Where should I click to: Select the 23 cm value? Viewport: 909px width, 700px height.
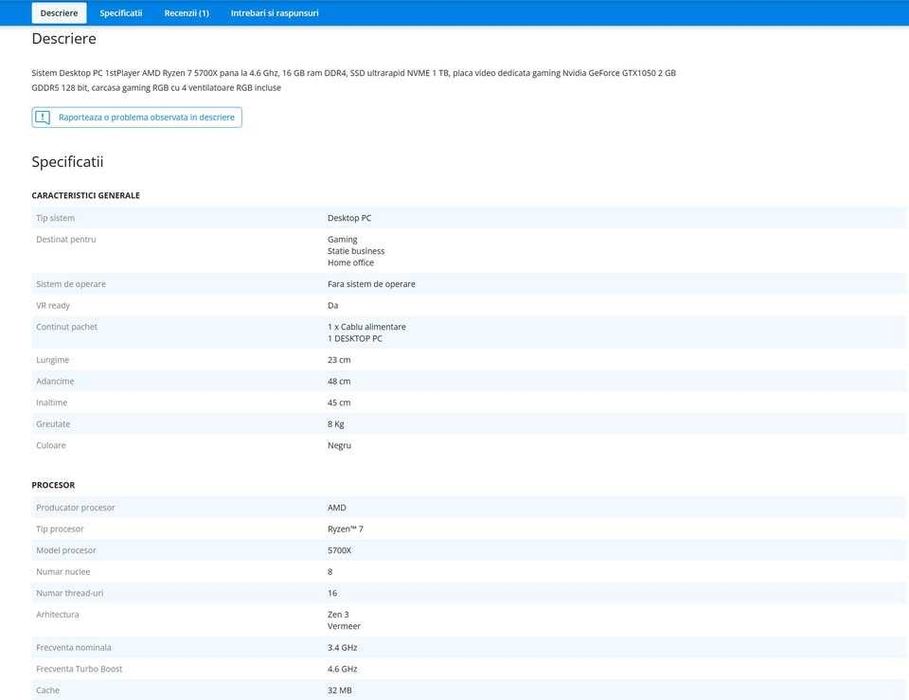(339, 360)
